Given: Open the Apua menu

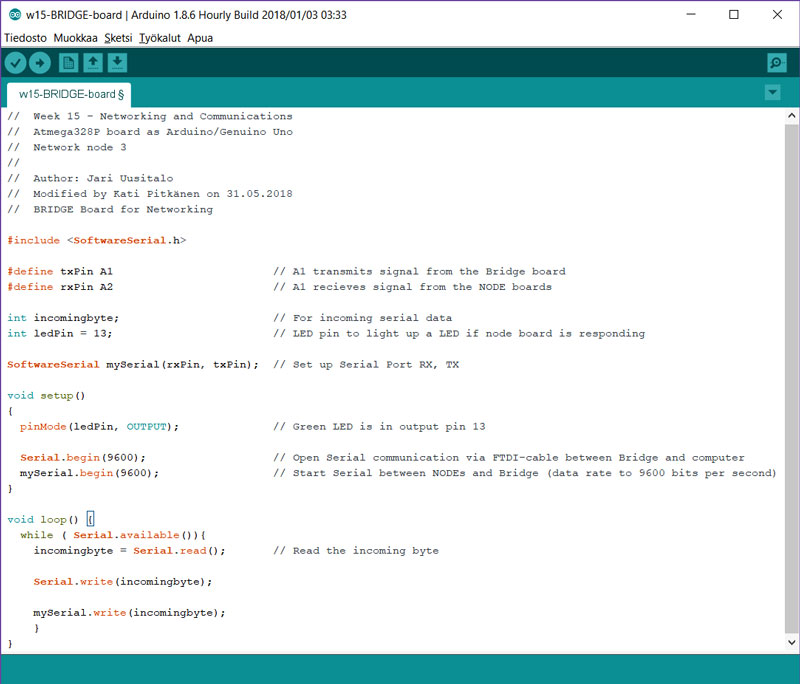Looking at the screenshot, I should pos(200,38).
